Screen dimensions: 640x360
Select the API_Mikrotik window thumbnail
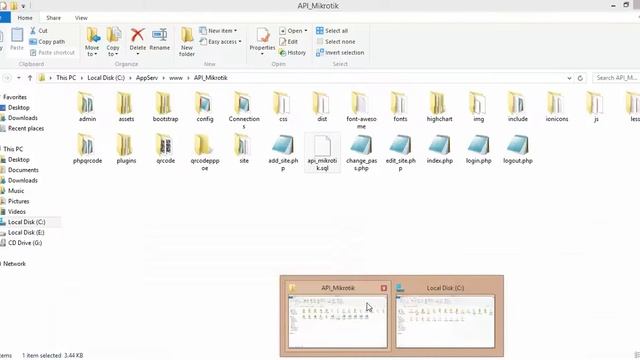point(338,315)
